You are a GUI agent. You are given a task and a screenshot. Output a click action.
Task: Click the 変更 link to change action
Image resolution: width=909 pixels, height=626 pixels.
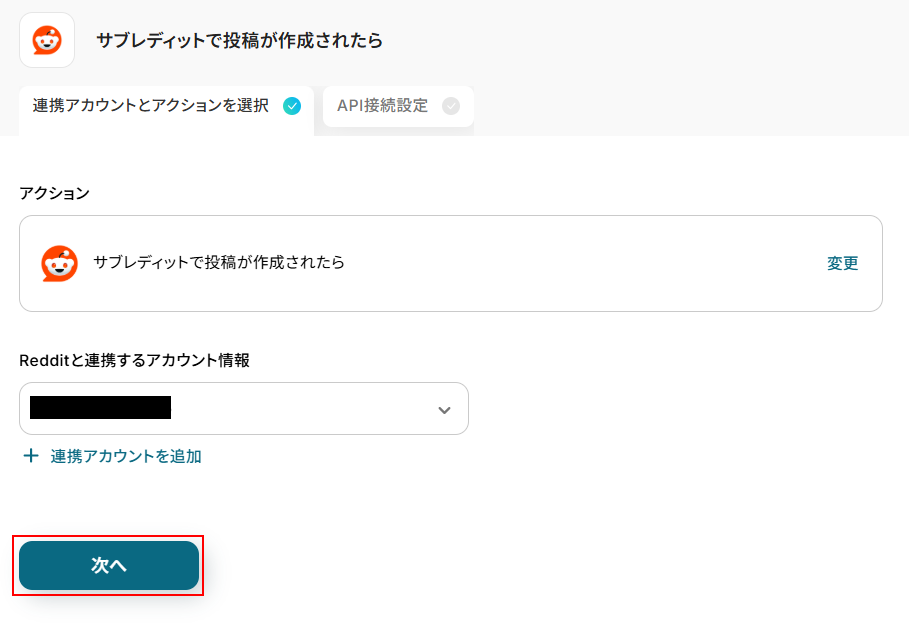(842, 264)
